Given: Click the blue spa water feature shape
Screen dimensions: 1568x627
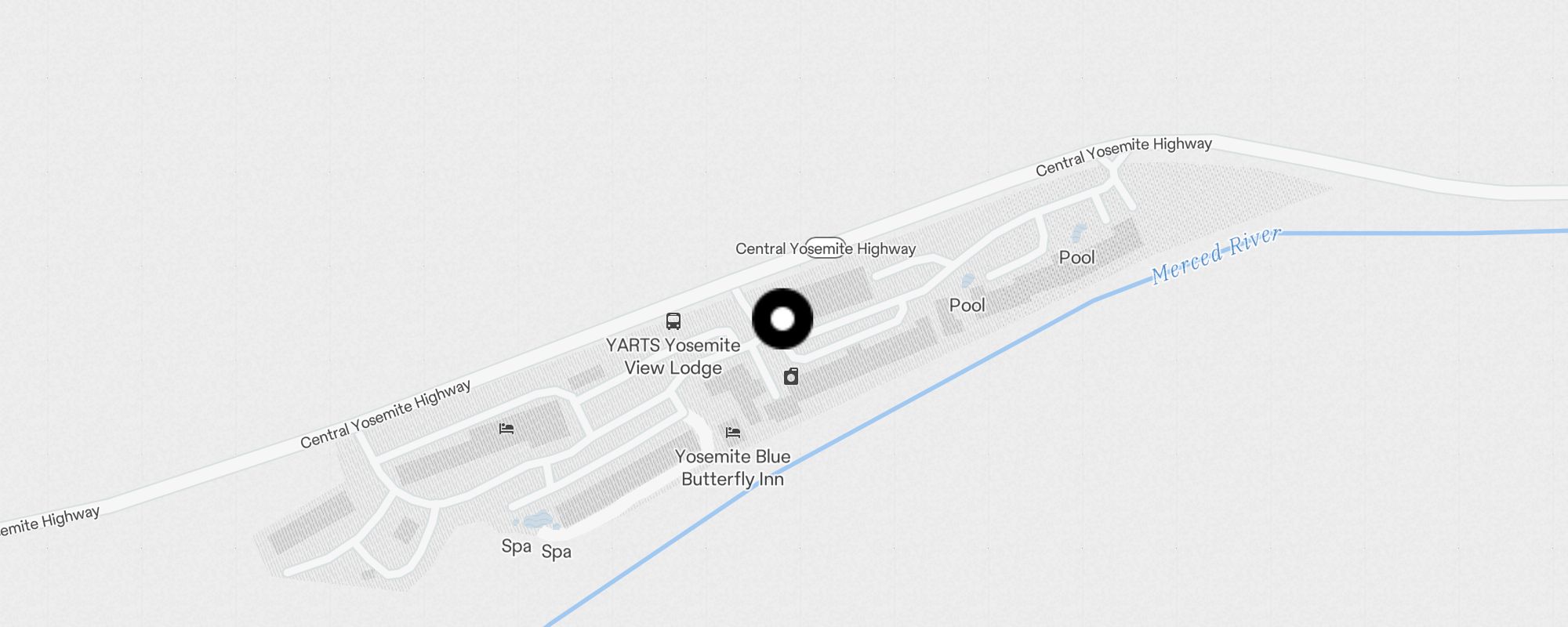Looking at the screenshot, I should [x=538, y=520].
